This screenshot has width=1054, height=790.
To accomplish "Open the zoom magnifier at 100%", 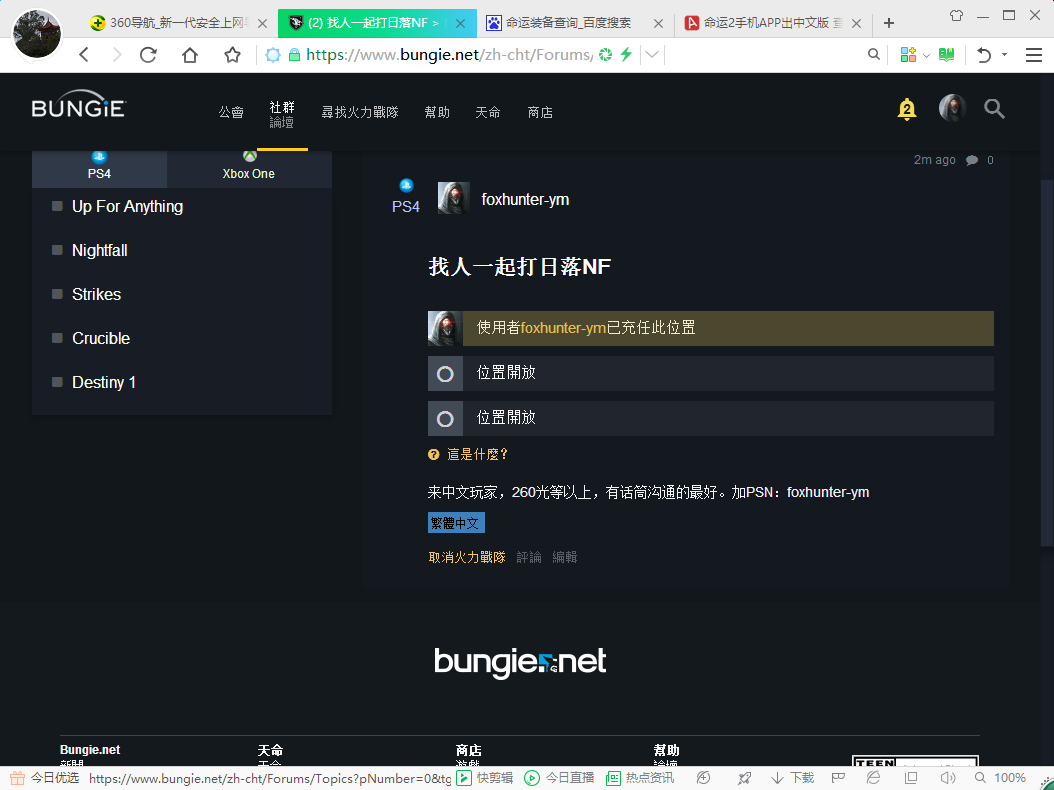I will point(980,778).
